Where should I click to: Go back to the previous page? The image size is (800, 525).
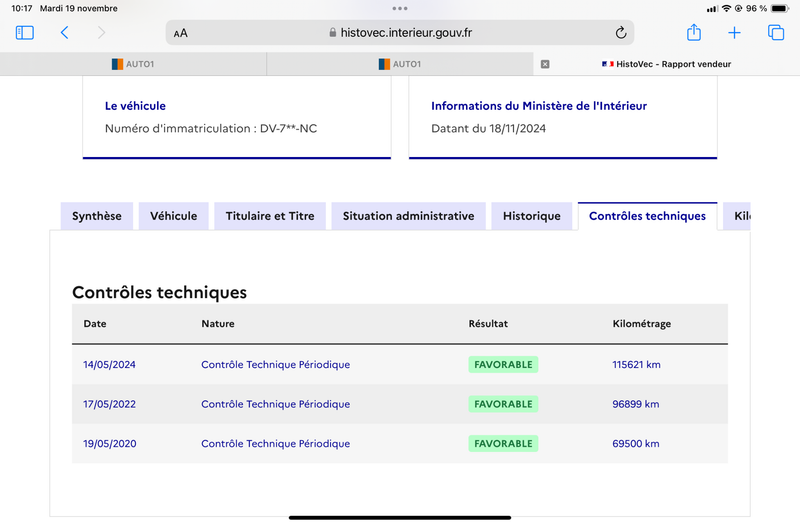64,33
